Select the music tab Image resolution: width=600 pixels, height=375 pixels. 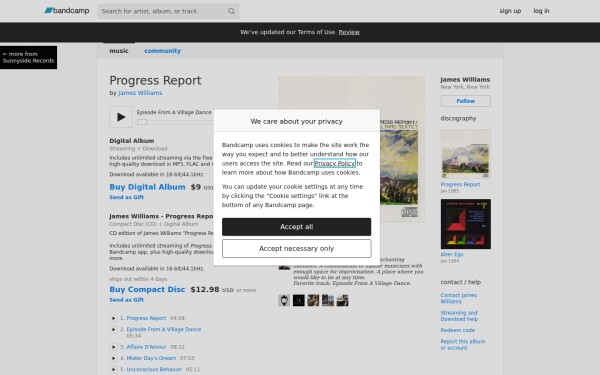click(x=119, y=51)
